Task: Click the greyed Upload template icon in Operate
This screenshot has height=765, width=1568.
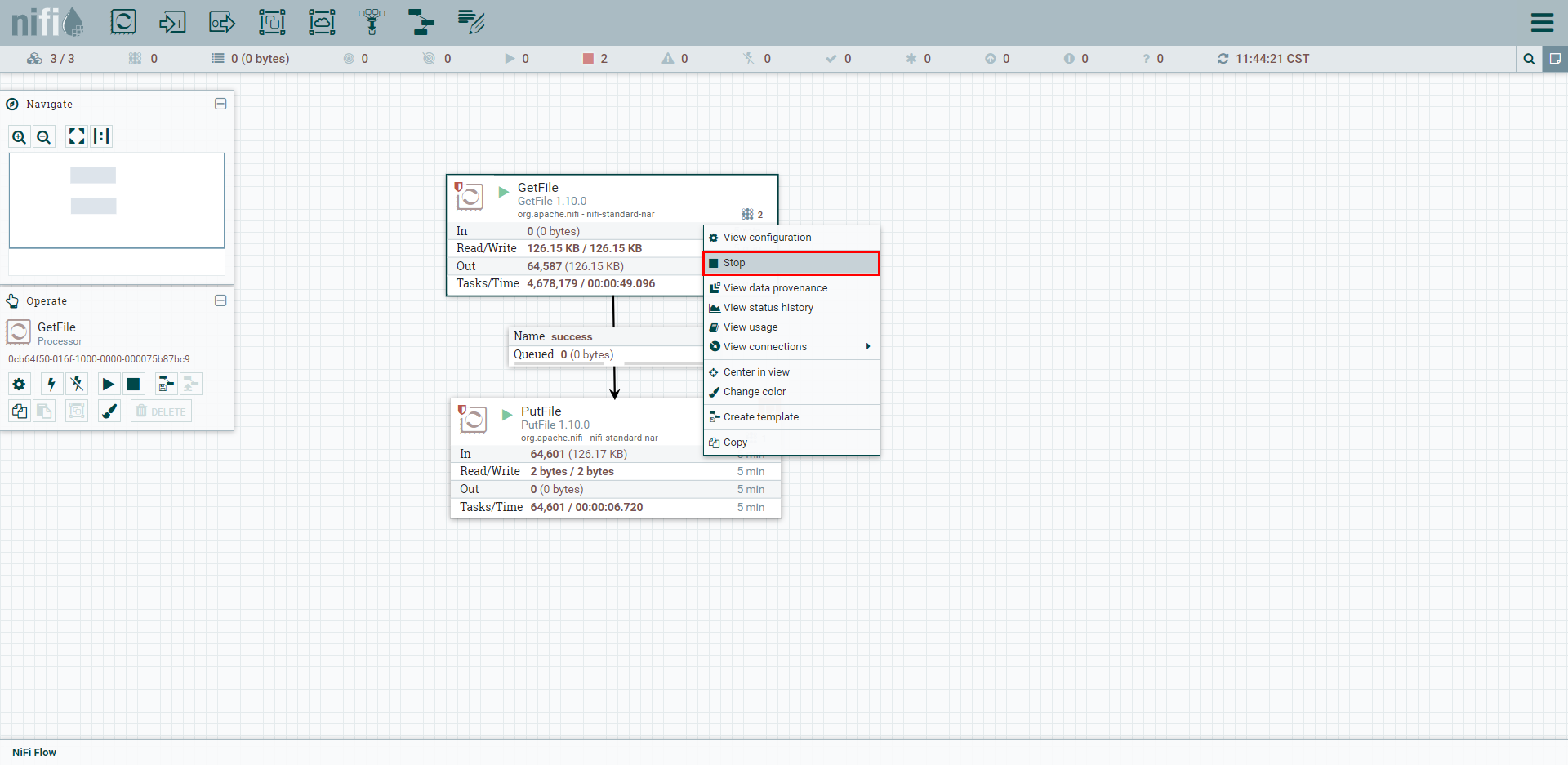Action: (191, 384)
